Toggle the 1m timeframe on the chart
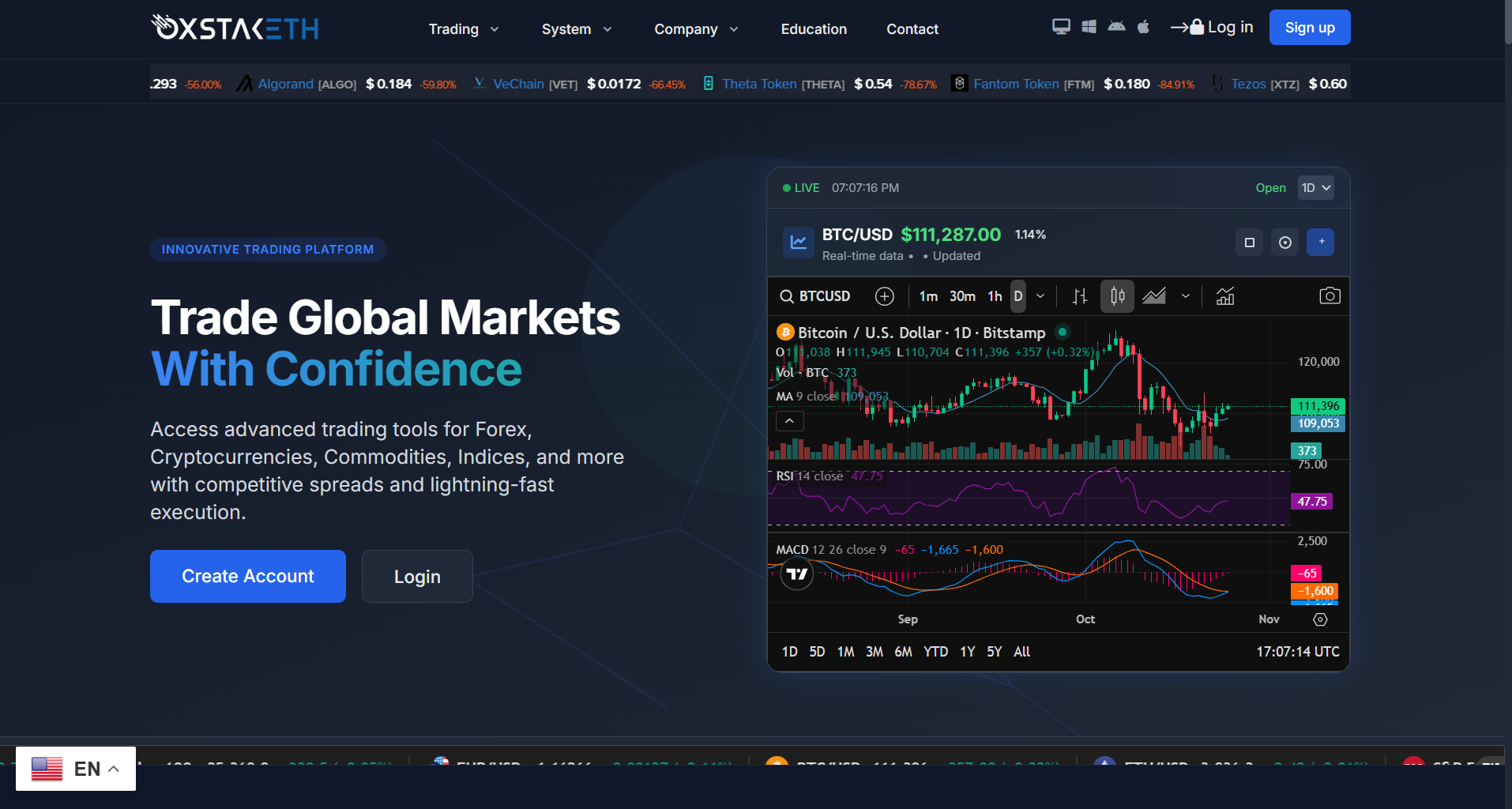 [x=928, y=296]
